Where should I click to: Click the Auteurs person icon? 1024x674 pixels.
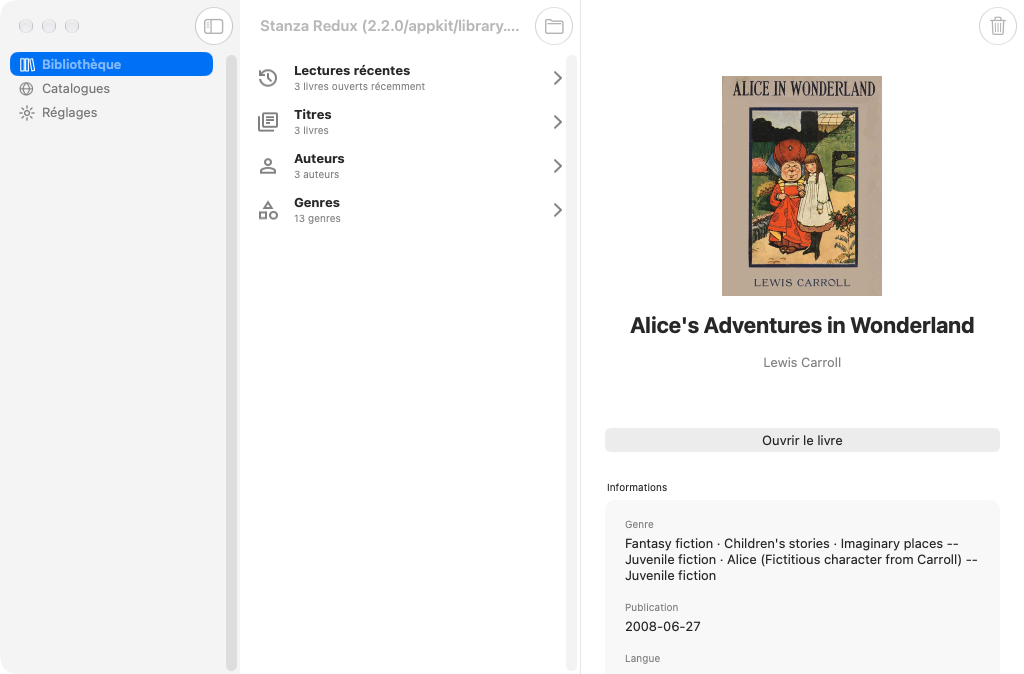pos(268,166)
